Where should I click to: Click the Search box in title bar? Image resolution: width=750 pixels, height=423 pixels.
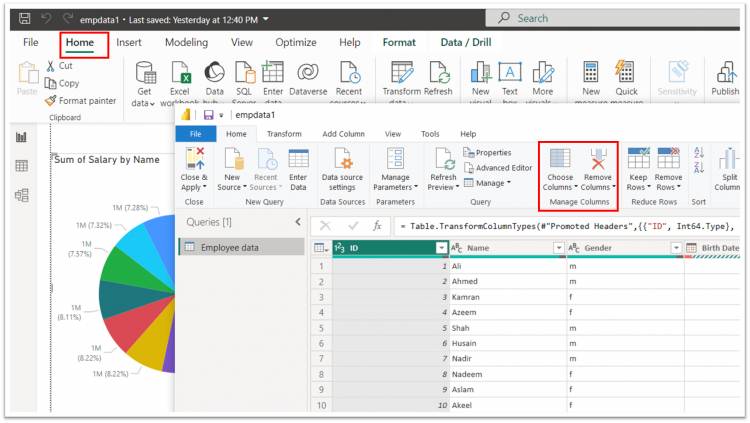pos(612,18)
